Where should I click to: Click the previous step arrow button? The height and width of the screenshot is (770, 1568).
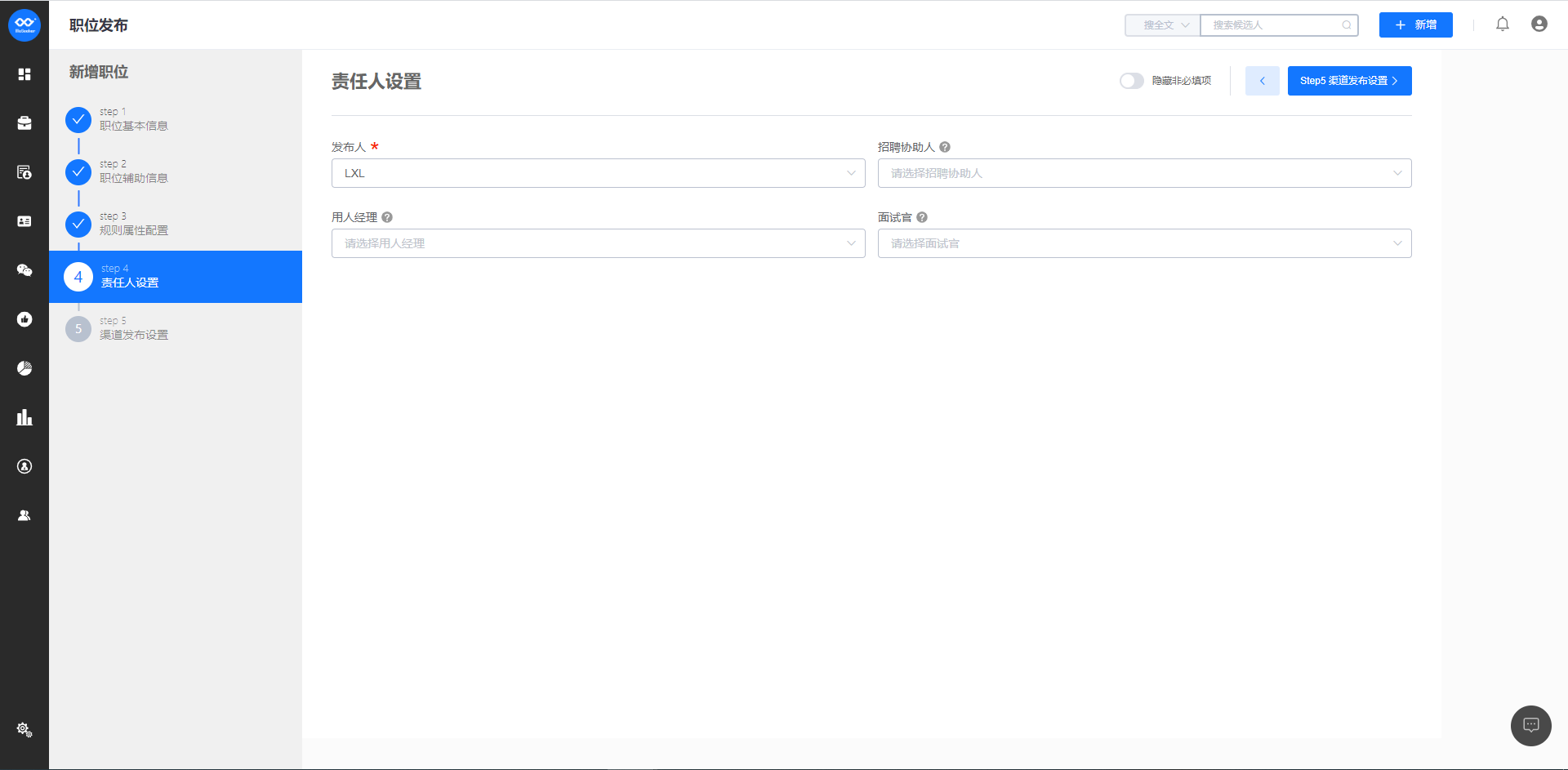pos(1263,81)
